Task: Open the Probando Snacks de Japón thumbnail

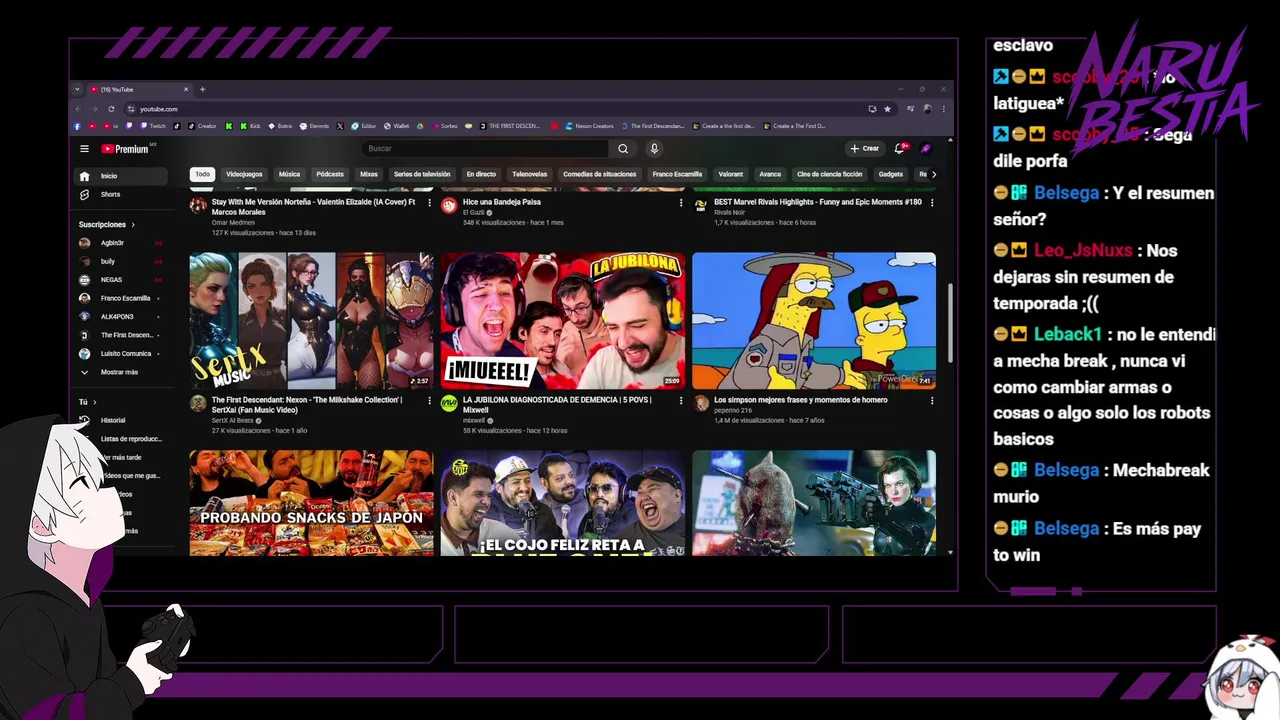Action: (x=312, y=503)
